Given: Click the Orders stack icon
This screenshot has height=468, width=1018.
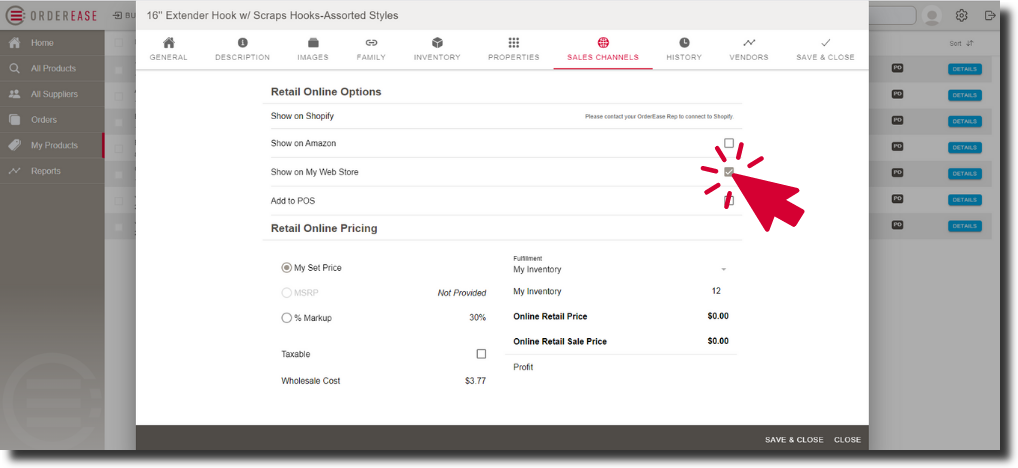Looking at the screenshot, I should click(x=14, y=119).
